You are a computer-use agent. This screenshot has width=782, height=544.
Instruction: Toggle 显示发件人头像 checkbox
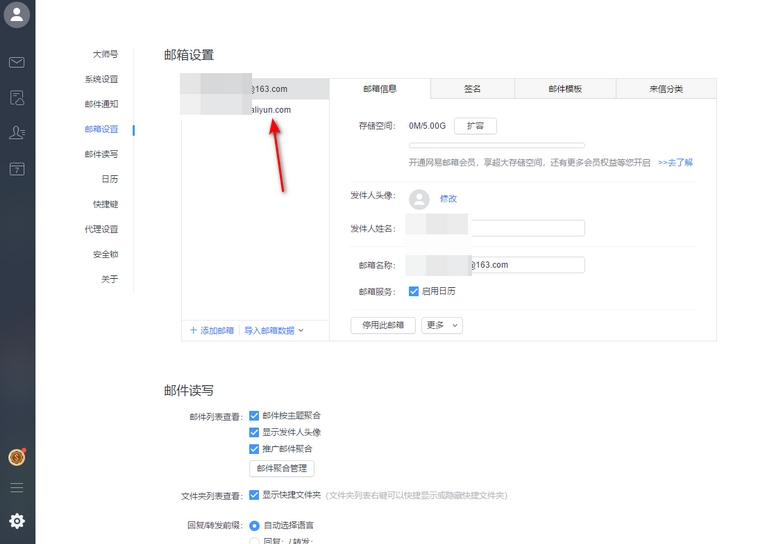pos(254,432)
